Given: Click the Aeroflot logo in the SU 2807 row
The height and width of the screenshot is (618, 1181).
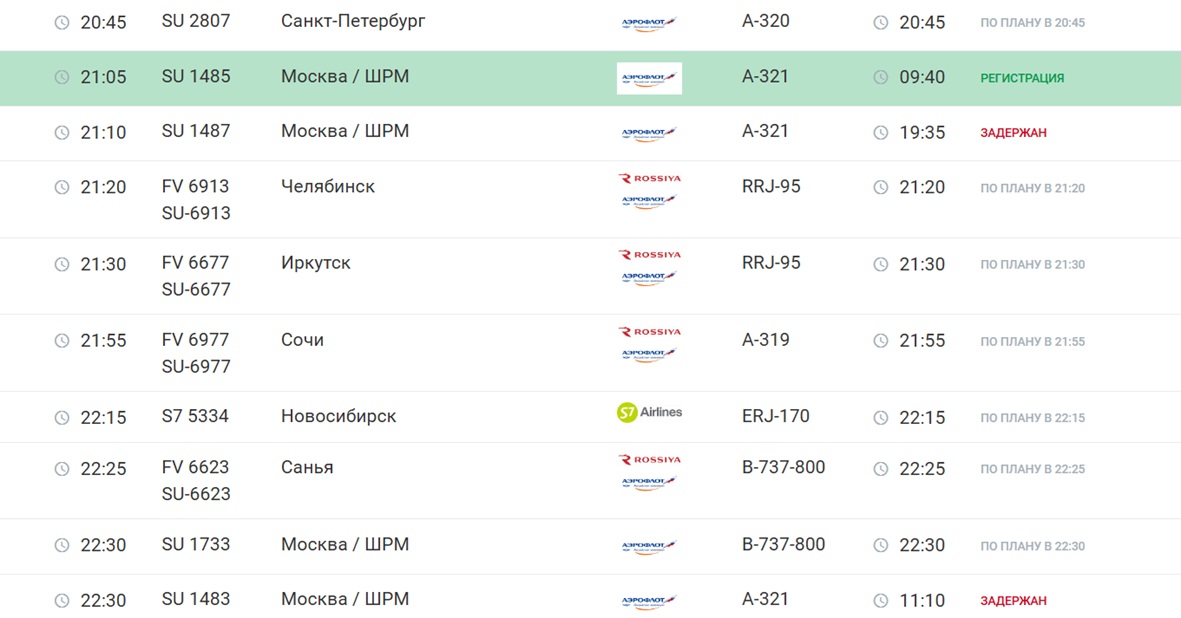Looking at the screenshot, I should 649,23.
